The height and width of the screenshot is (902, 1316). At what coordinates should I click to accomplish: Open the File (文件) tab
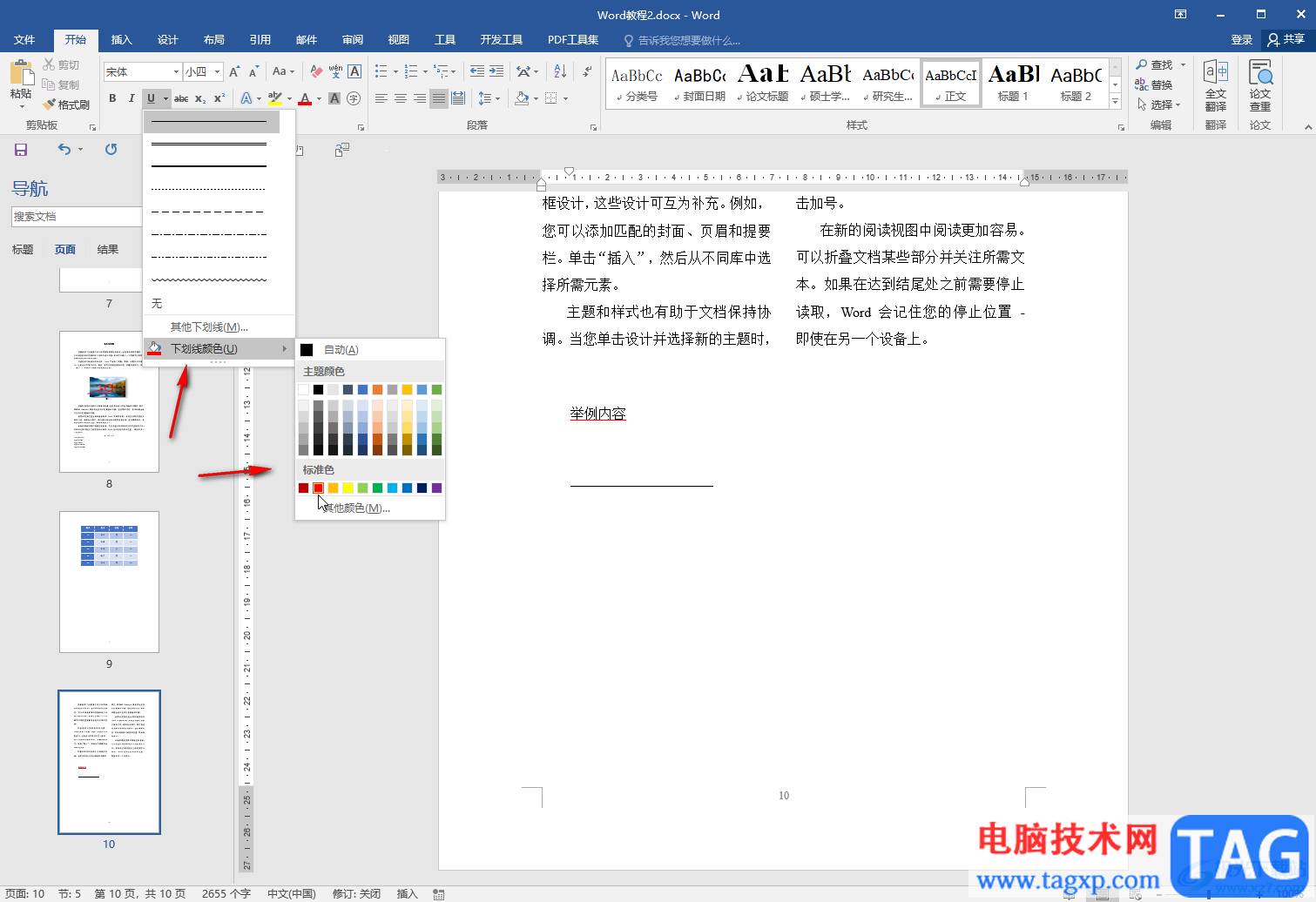pos(24,39)
